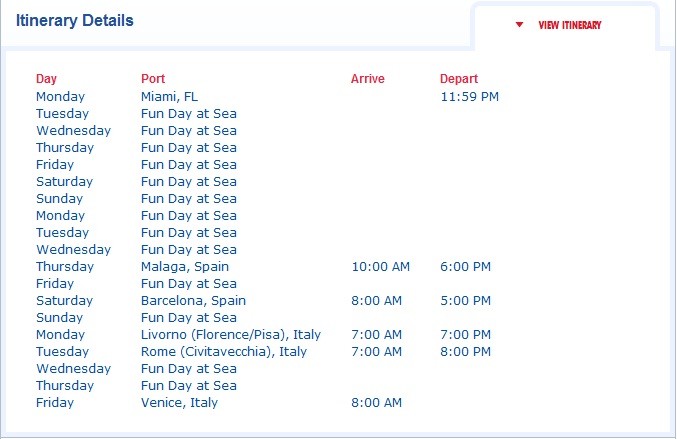Select the Port column header

pos(153,79)
